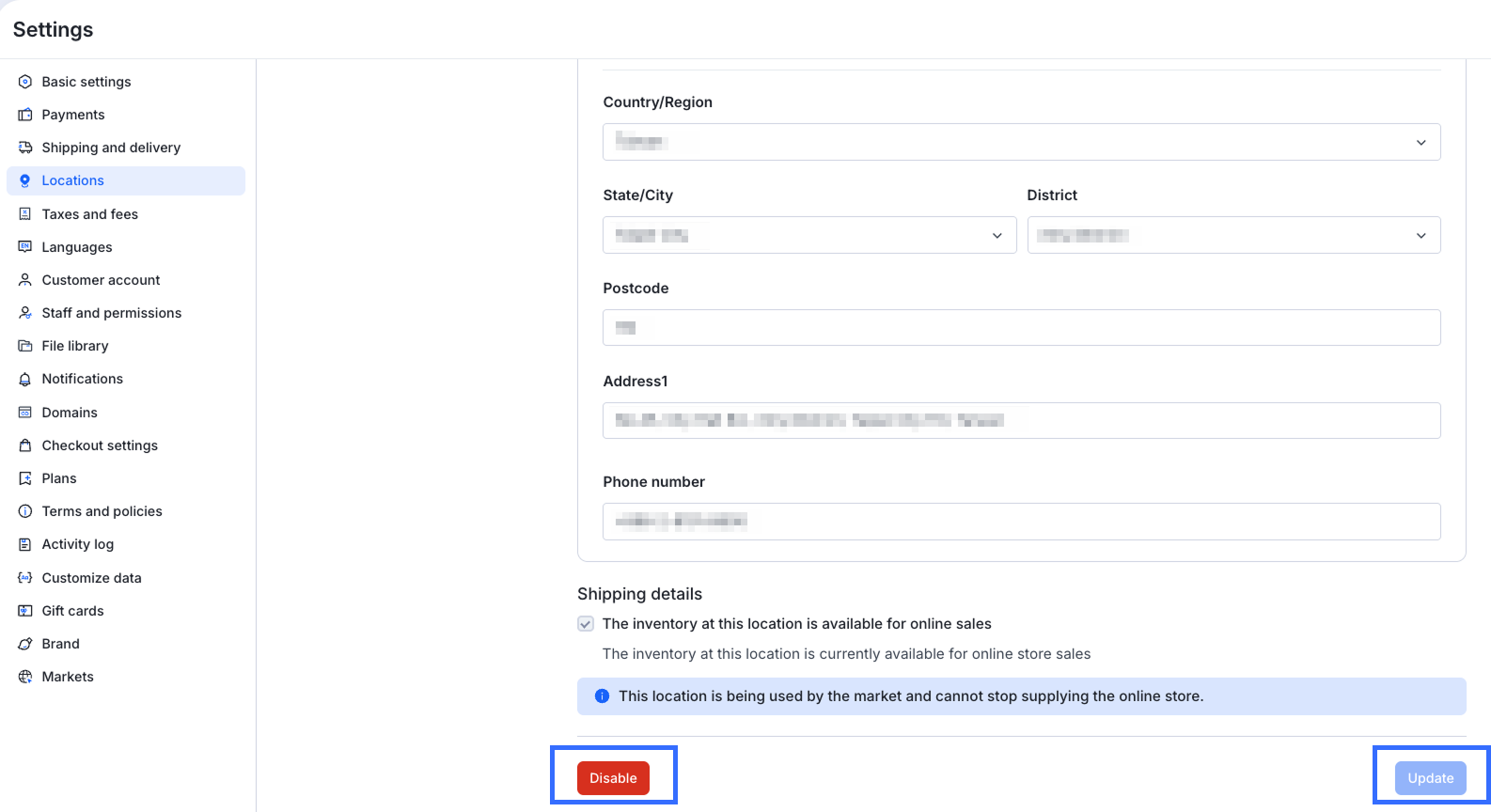The image size is (1491, 812).
Task: Expand the Country/Region dropdown
Action: click(x=1021, y=142)
